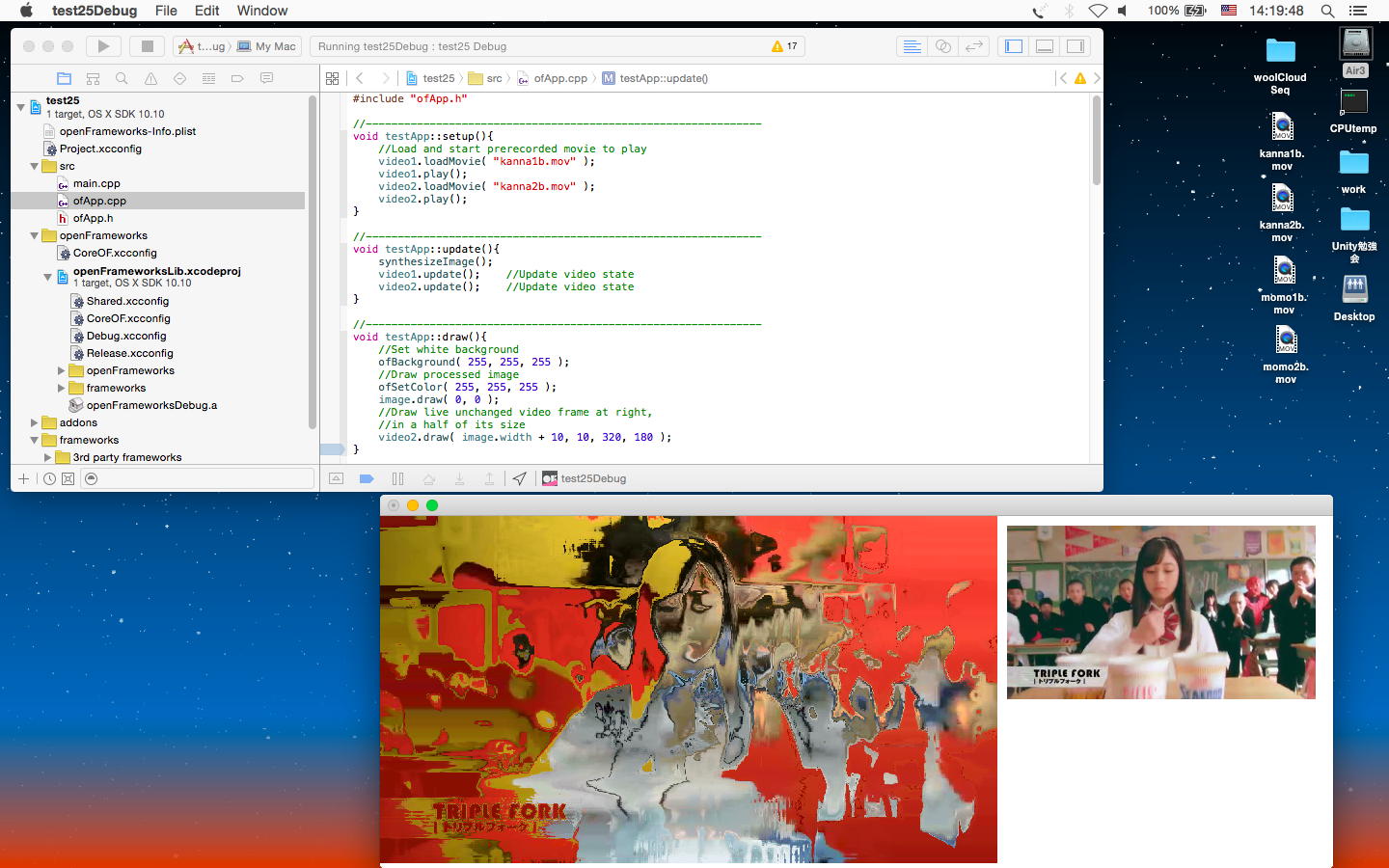
Task: Toggle the Utilities panel visibility
Action: click(1076, 46)
